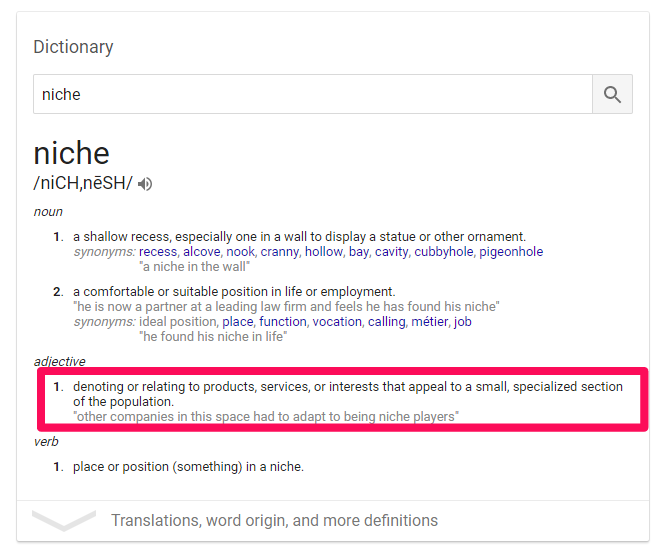657x547 pixels.
Task: Open the 'cranny' synonym link
Action: pos(279,251)
